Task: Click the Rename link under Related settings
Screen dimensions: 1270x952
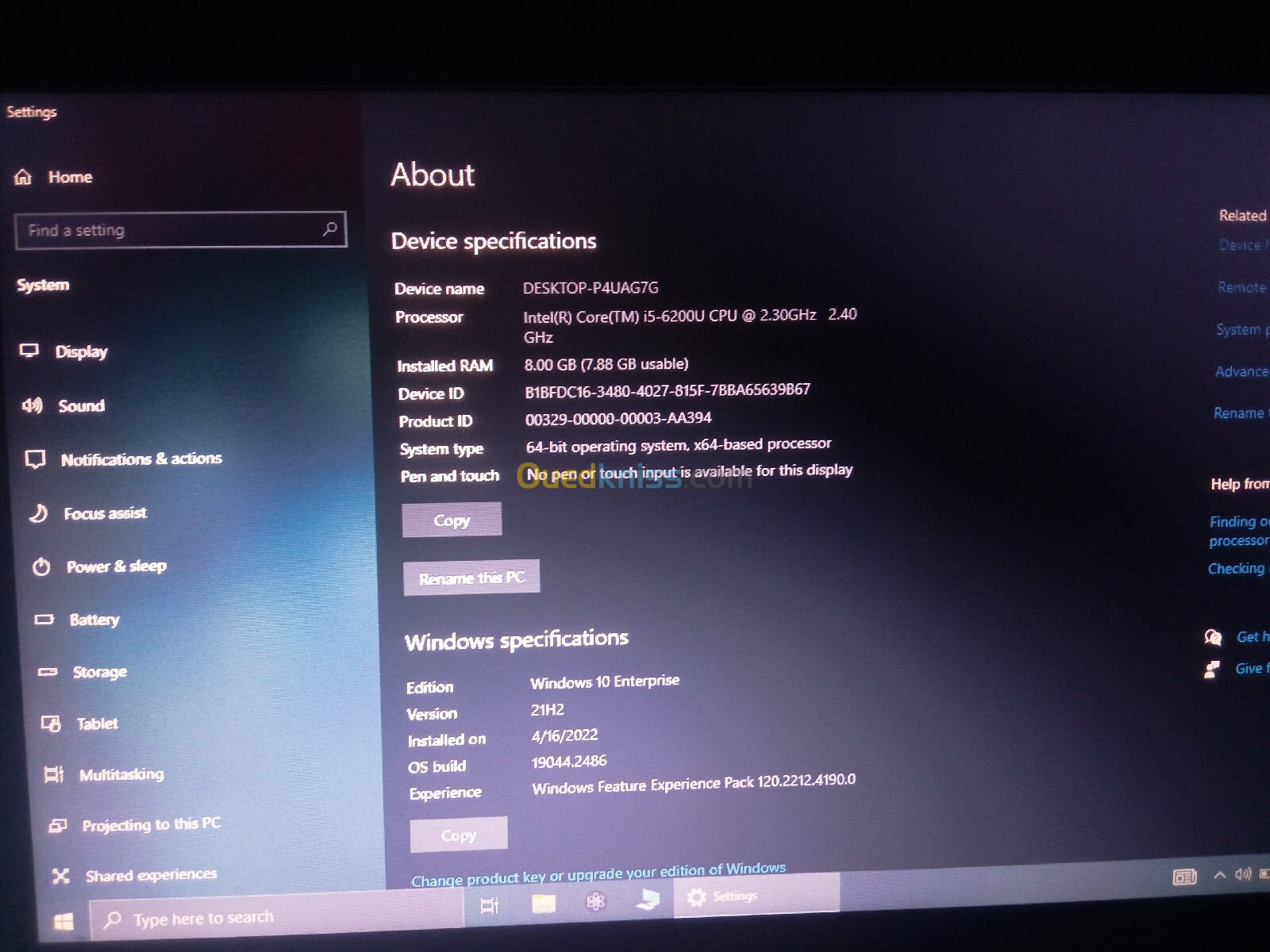Action: (x=1240, y=413)
